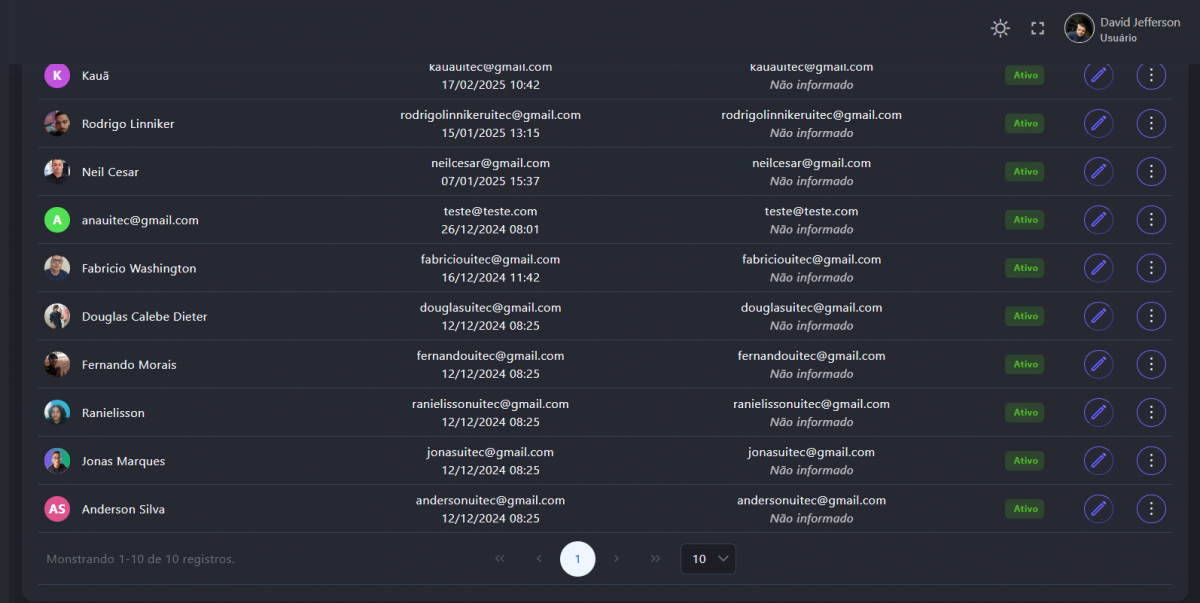This screenshot has height=603, width=1200.
Task: Open the three-dot menu for Ranielisson
Action: pyautogui.click(x=1151, y=412)
